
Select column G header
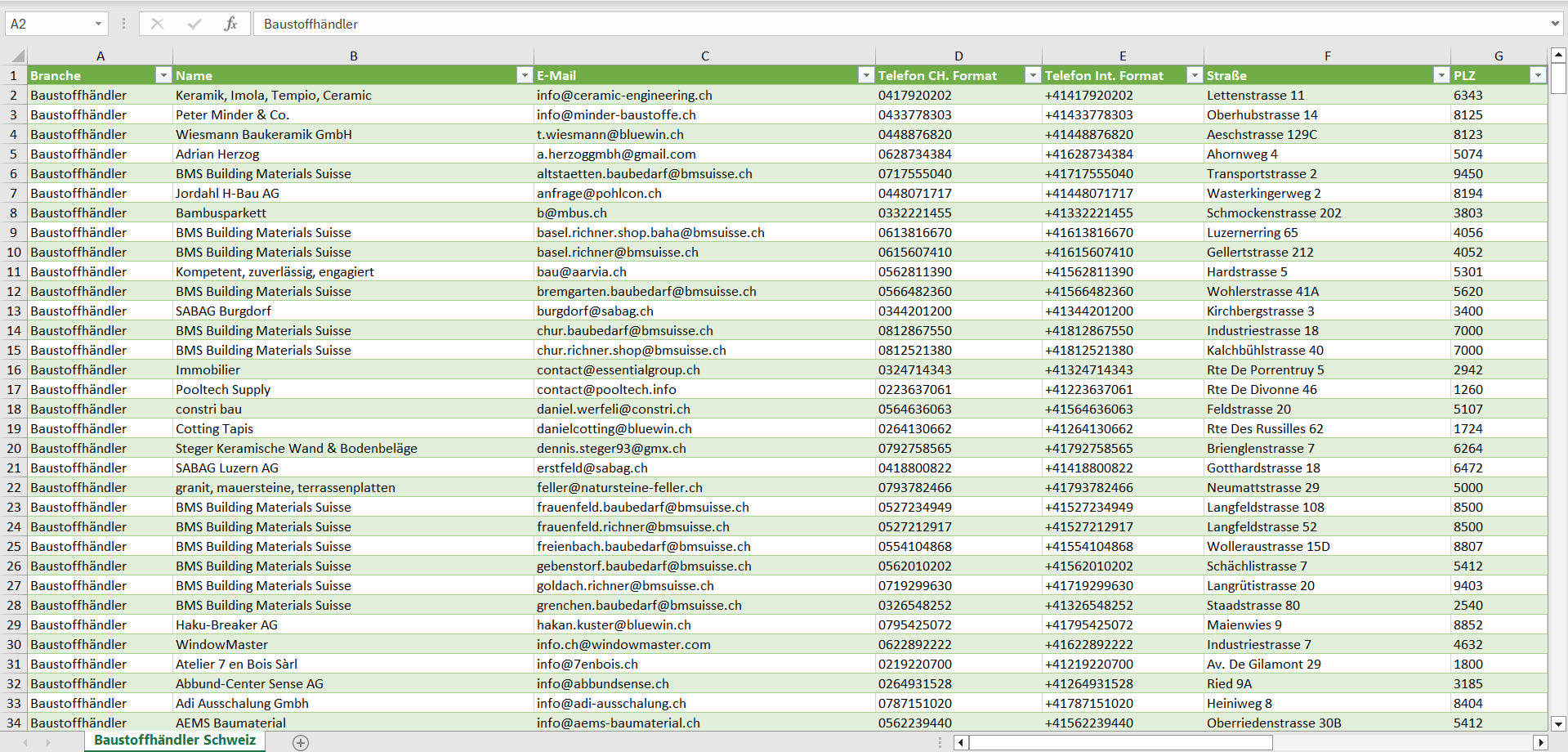pos(1499,56)
